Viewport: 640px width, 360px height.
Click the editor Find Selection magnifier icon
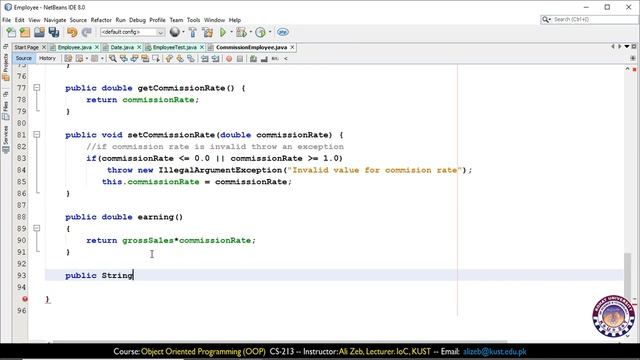(113, 59)
